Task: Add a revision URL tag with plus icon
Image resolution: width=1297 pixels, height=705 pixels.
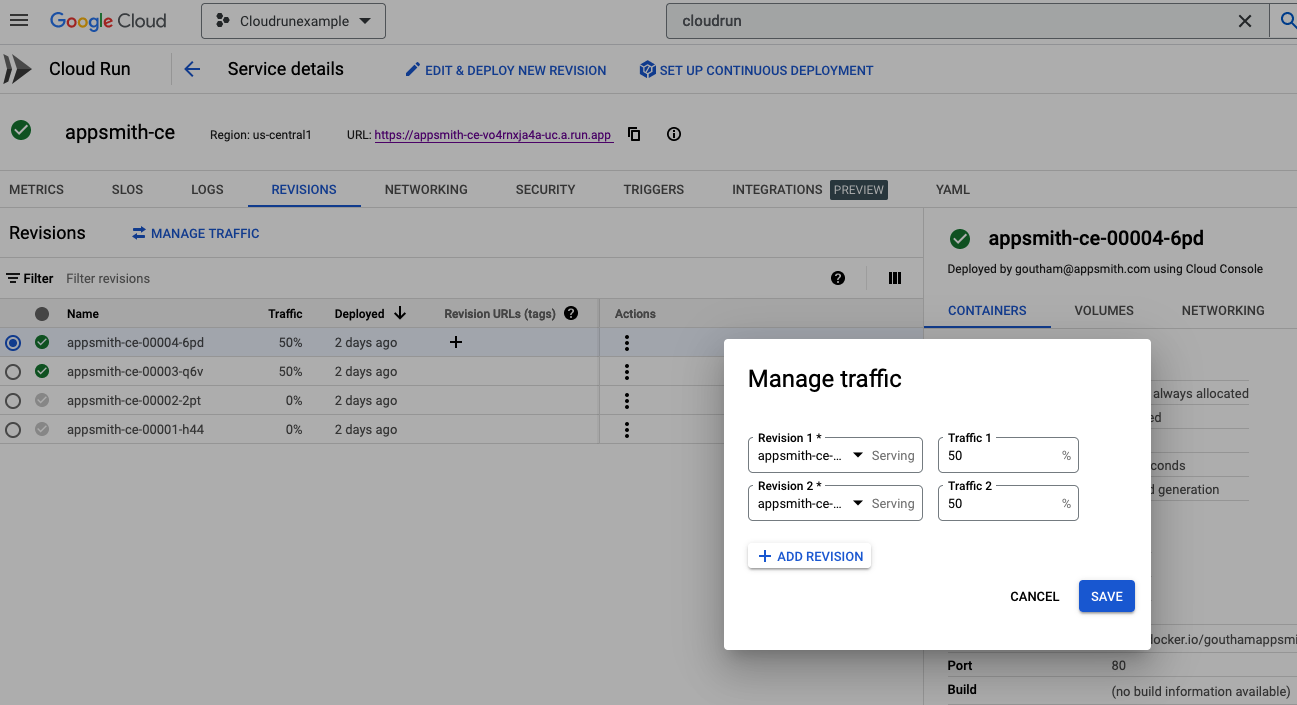Action: 456,342
